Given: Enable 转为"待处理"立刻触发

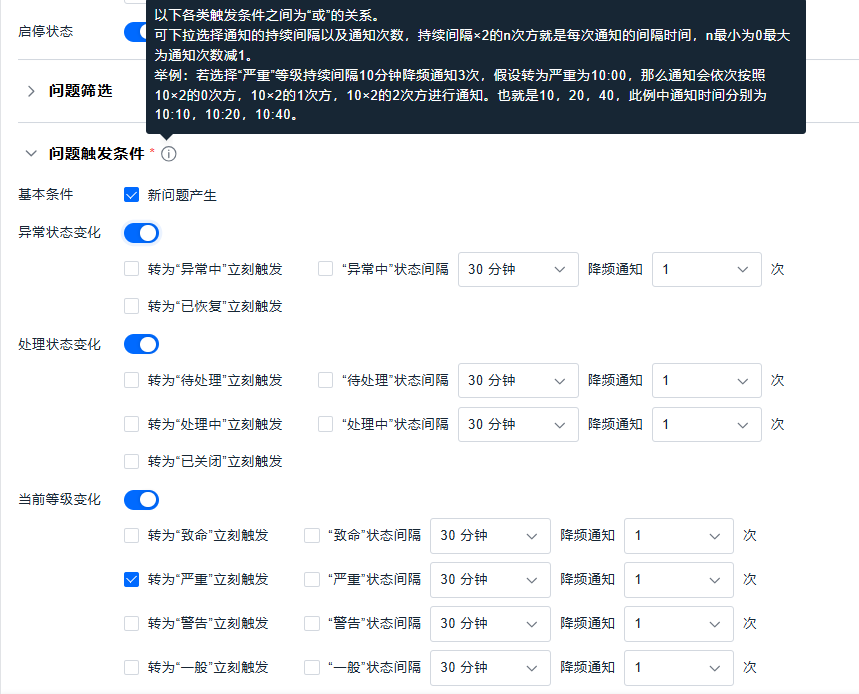Looking at the screenshot, I should 131,380.
